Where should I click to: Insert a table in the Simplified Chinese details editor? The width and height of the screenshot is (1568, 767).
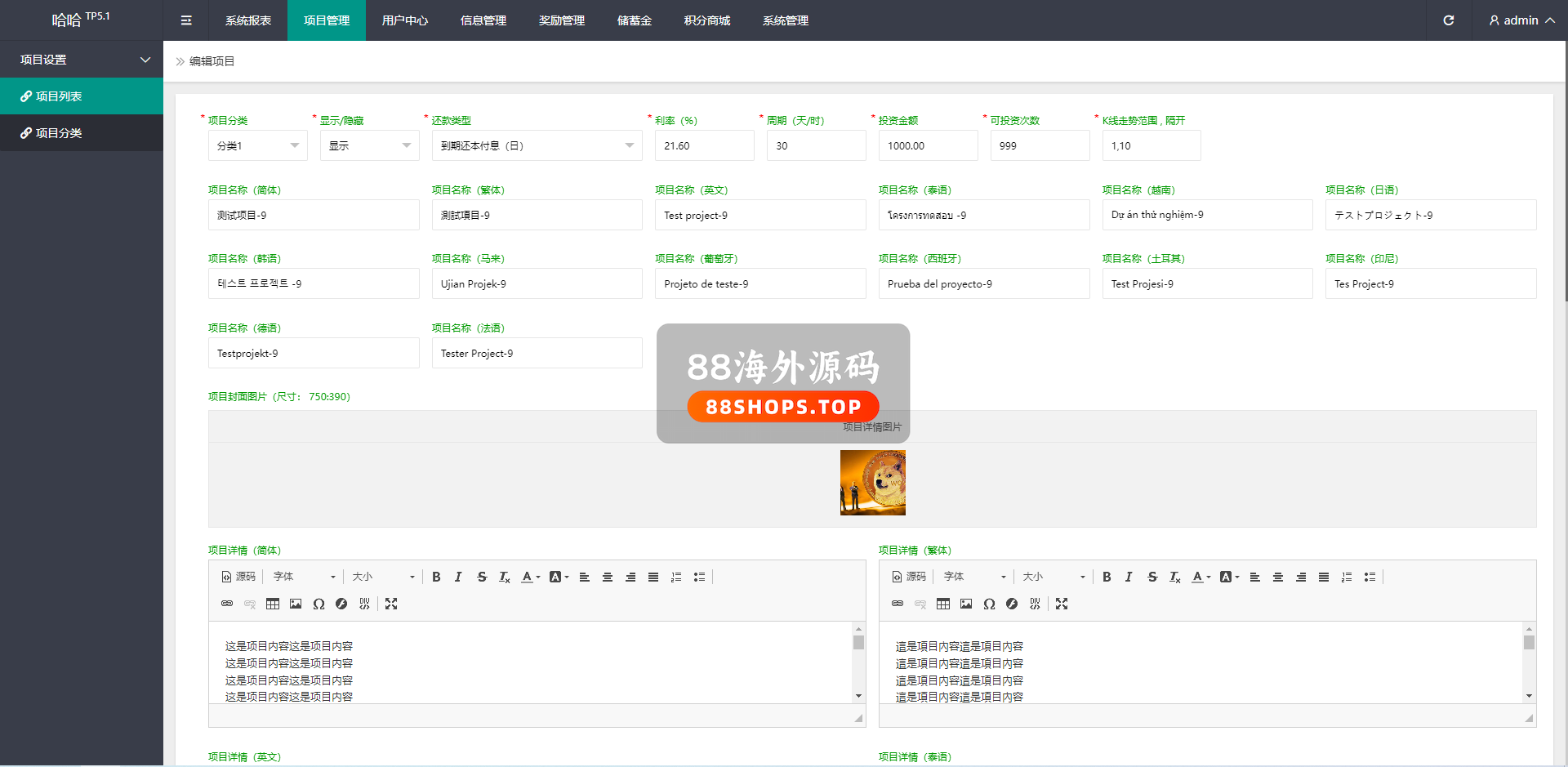(x=273, y=604)
